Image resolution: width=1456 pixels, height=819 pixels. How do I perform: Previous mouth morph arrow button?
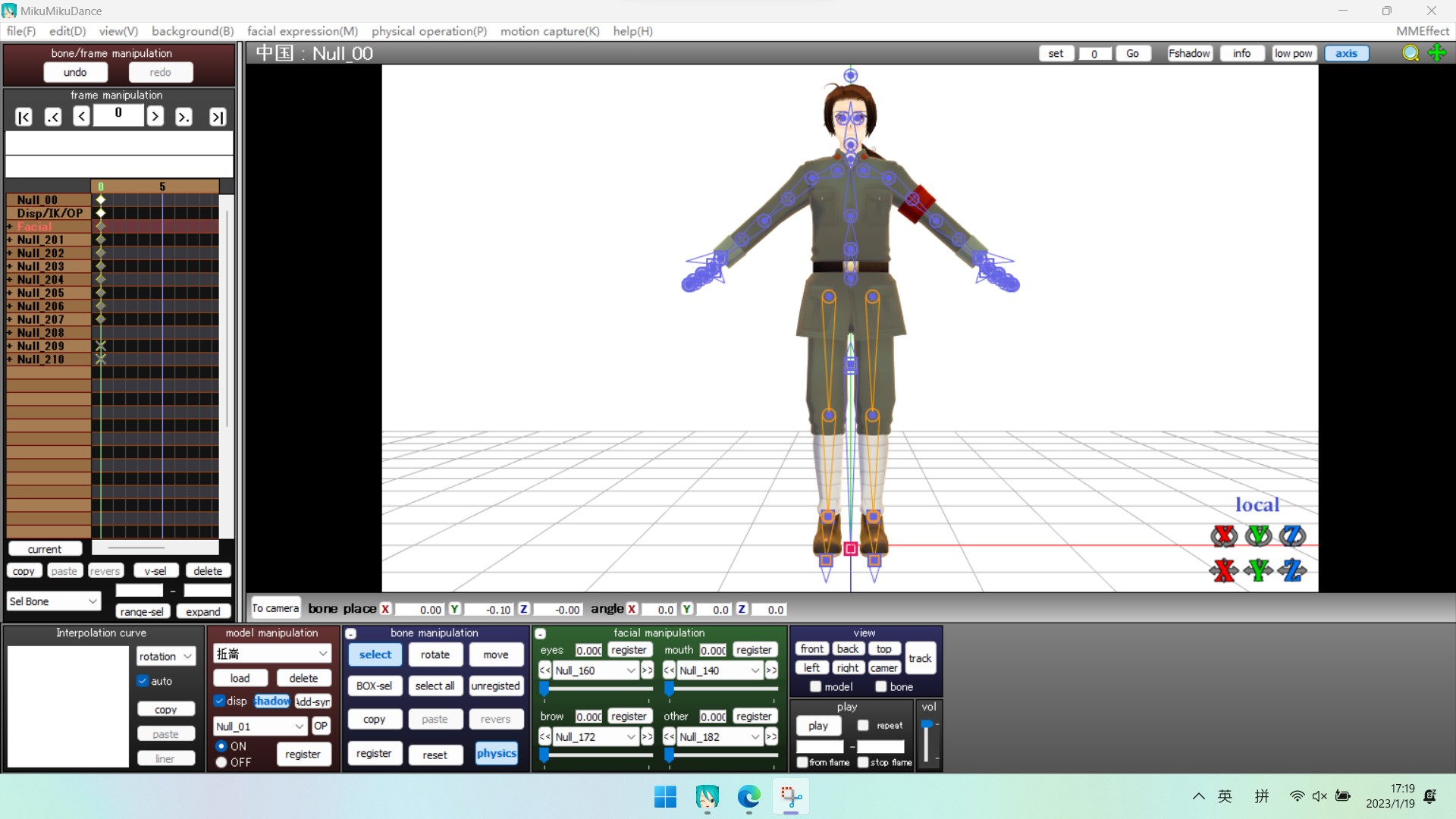pos(669,670)
